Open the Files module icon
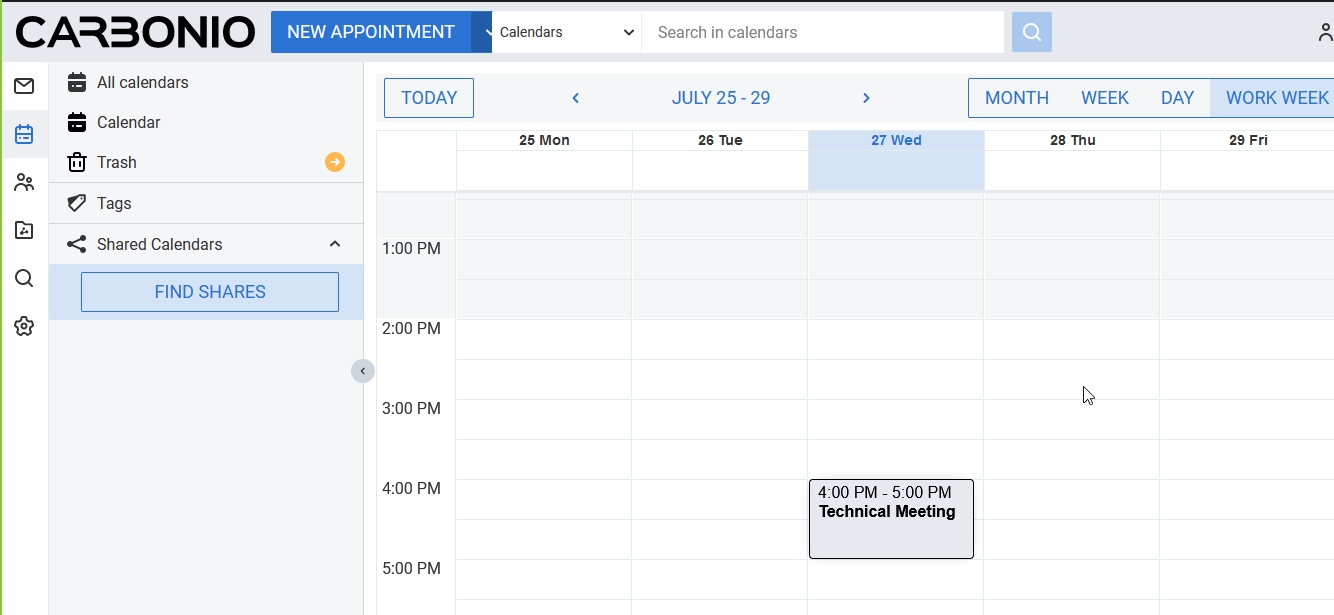Screen dimensions: 1334x615 click(24, 230)
